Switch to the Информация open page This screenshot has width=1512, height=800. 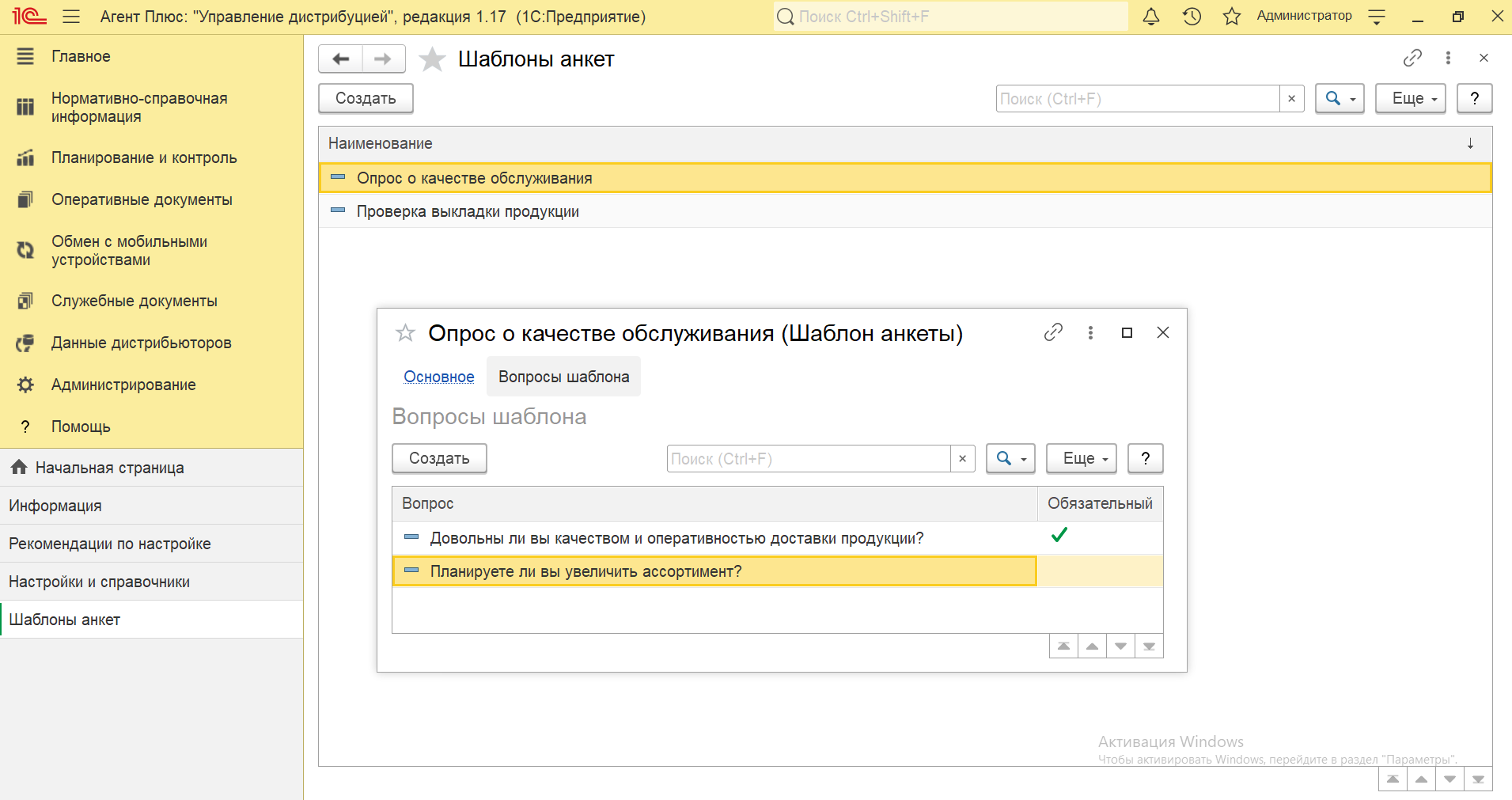click(x=151, y=506)
